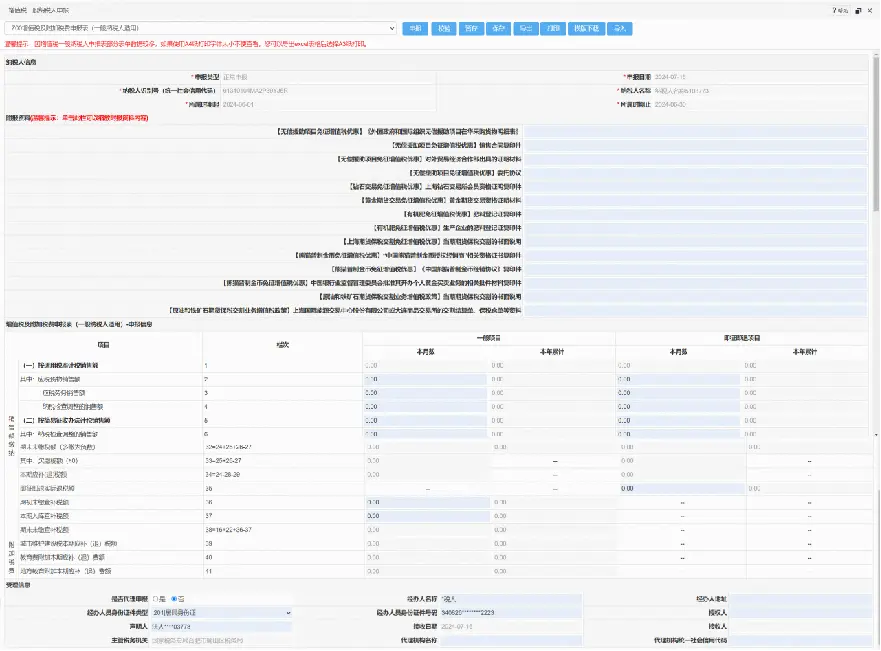Click the pop-out window icon at top right
Screen dimensions: 881x651
point(859,9)
